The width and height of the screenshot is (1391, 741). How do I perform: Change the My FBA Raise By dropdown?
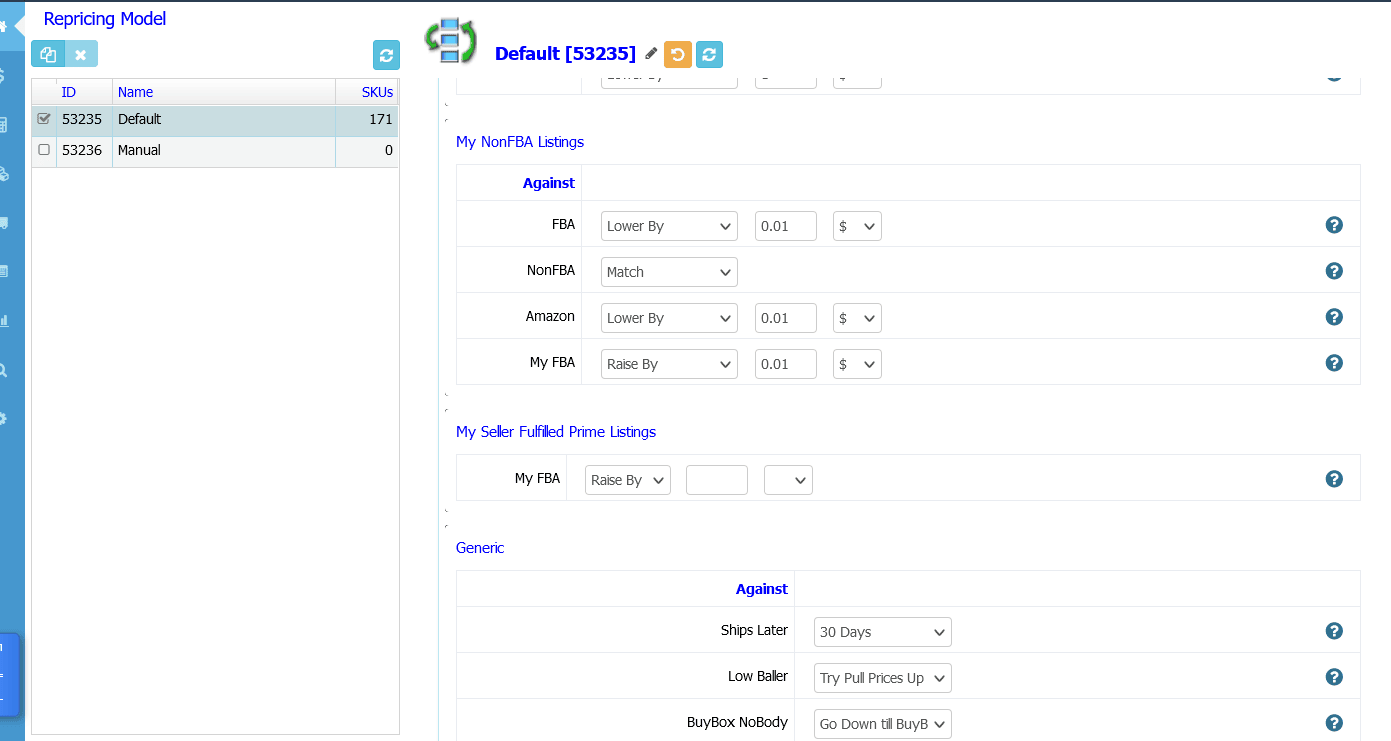[x=668, y=363]
